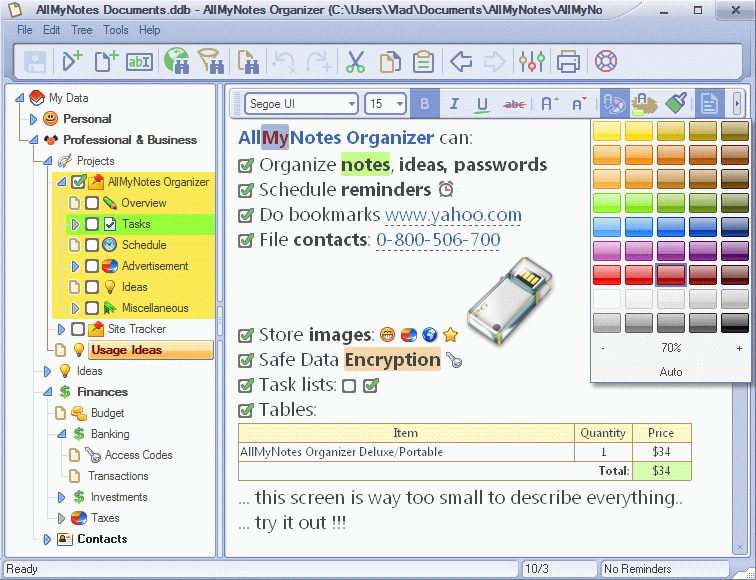Toggle Italic formatting button
The image size is (756, 580).
454,104
